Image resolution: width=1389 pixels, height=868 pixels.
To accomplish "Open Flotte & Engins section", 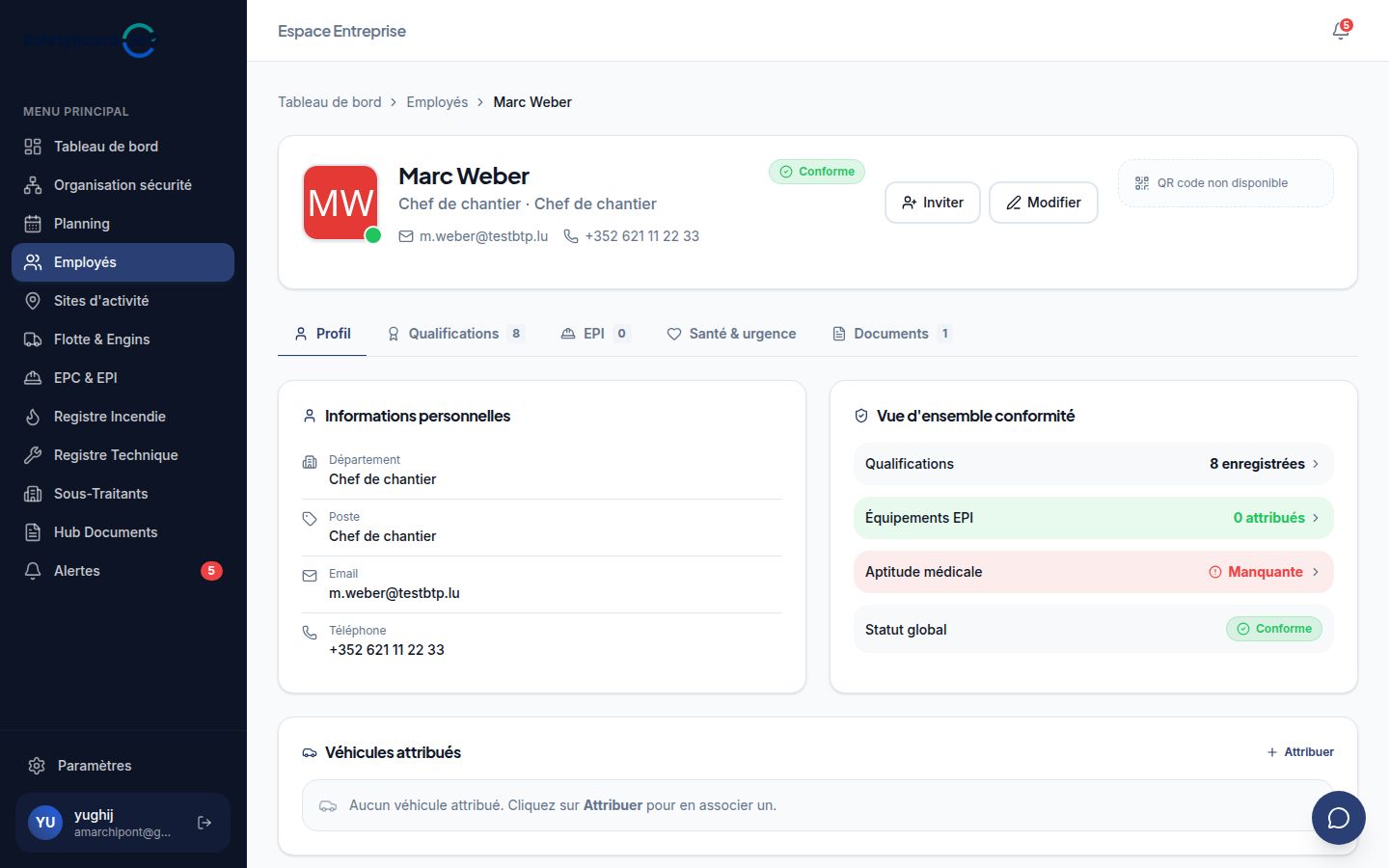I will (123, 339).
